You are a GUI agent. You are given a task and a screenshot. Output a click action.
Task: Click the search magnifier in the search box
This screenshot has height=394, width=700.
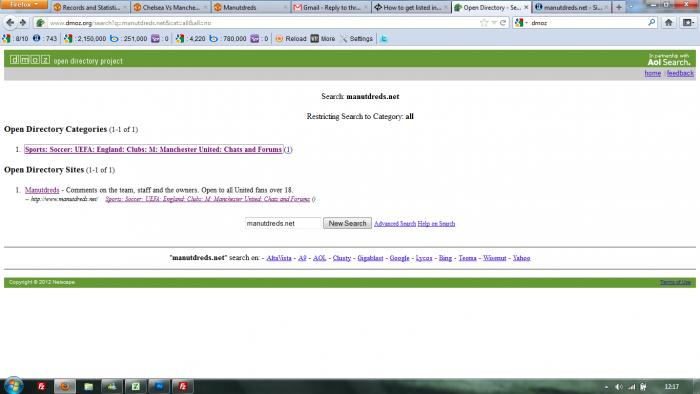[652, 22]
